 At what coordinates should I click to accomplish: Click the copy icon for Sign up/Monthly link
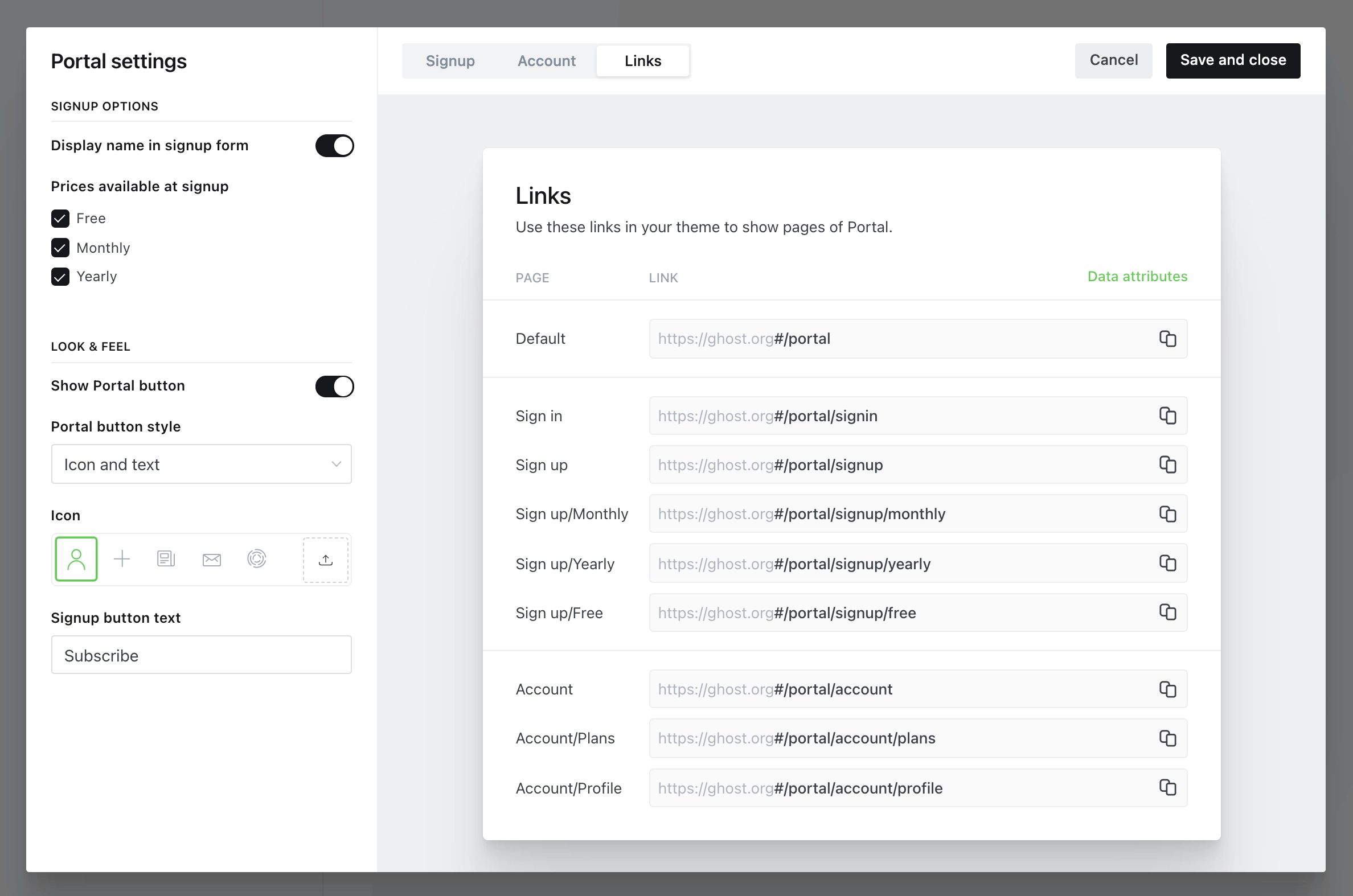pos(1167,513)
